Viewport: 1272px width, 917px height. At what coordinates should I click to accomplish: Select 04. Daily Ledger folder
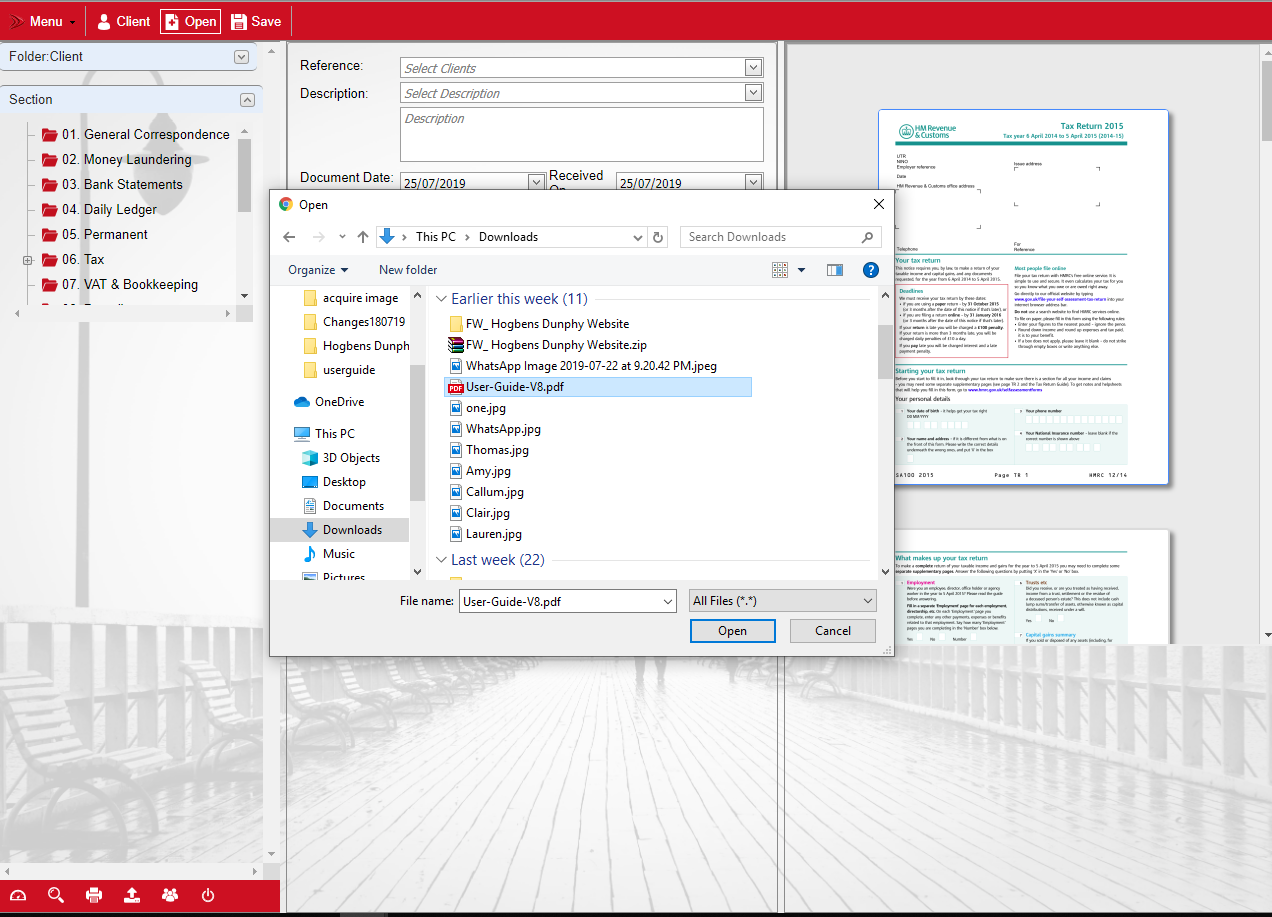tap(99, 209)
